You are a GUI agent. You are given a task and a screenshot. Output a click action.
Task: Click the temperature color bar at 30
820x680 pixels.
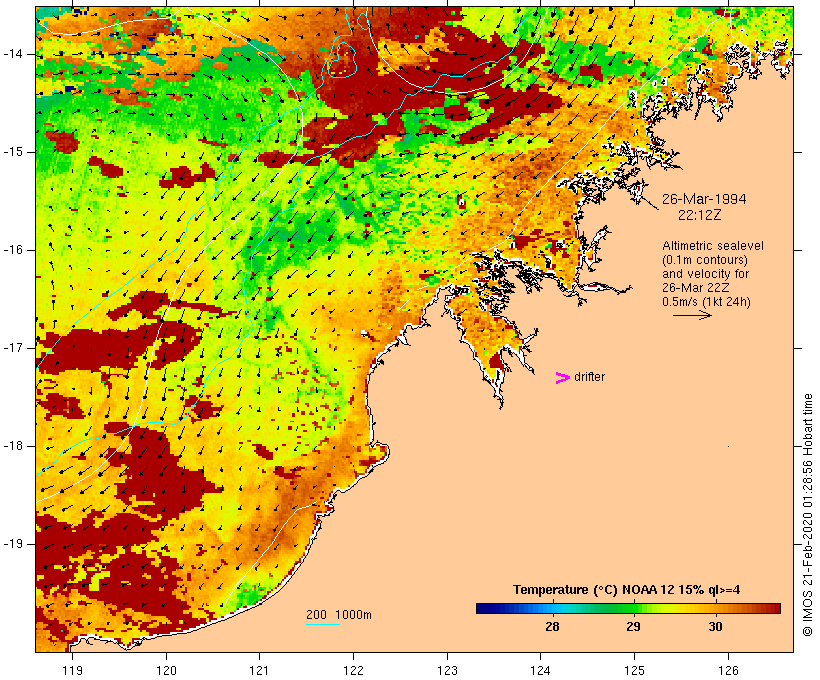click(x=715, y=608)
